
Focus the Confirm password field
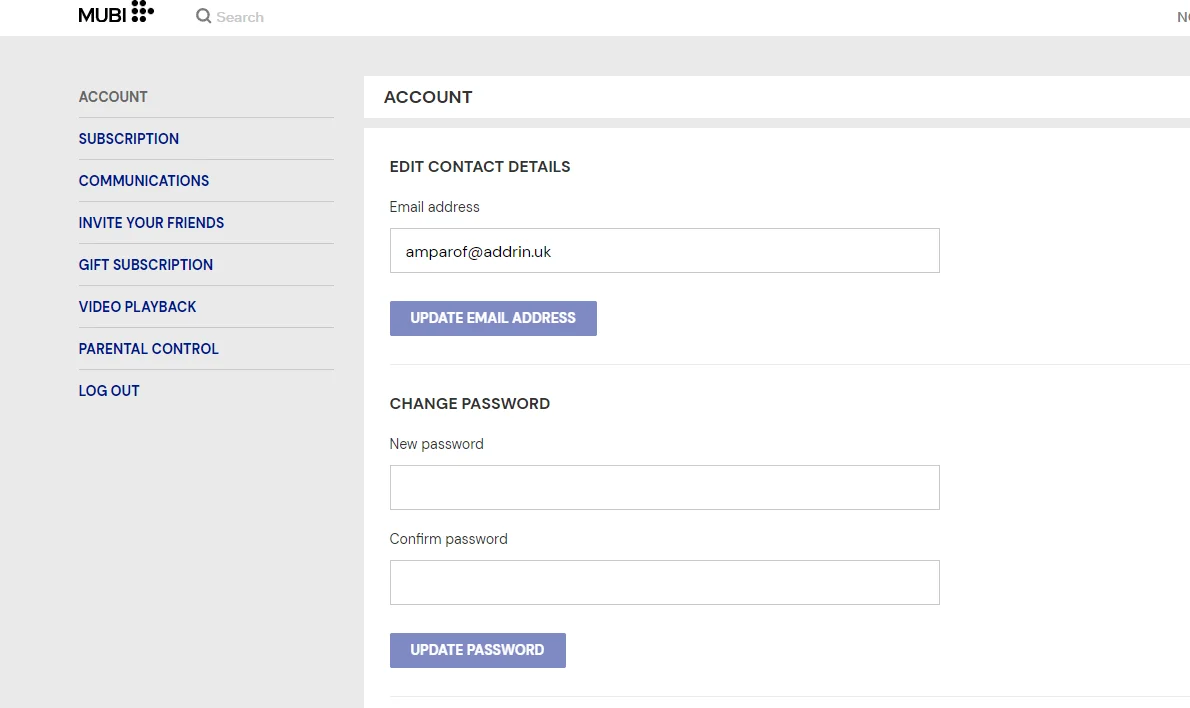[x=665, y=582]
